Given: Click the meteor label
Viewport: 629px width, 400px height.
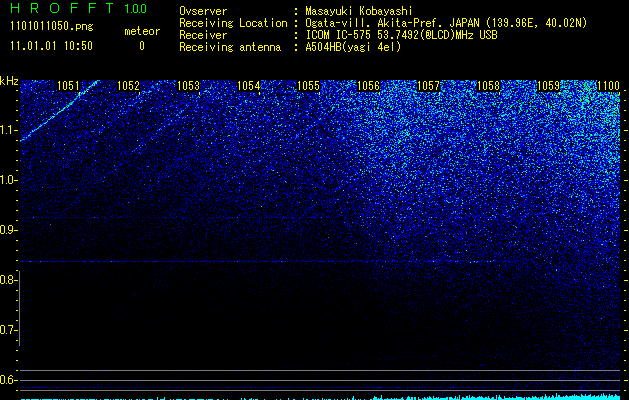Looking at the screenshot, I should click(x=142, y=31).
